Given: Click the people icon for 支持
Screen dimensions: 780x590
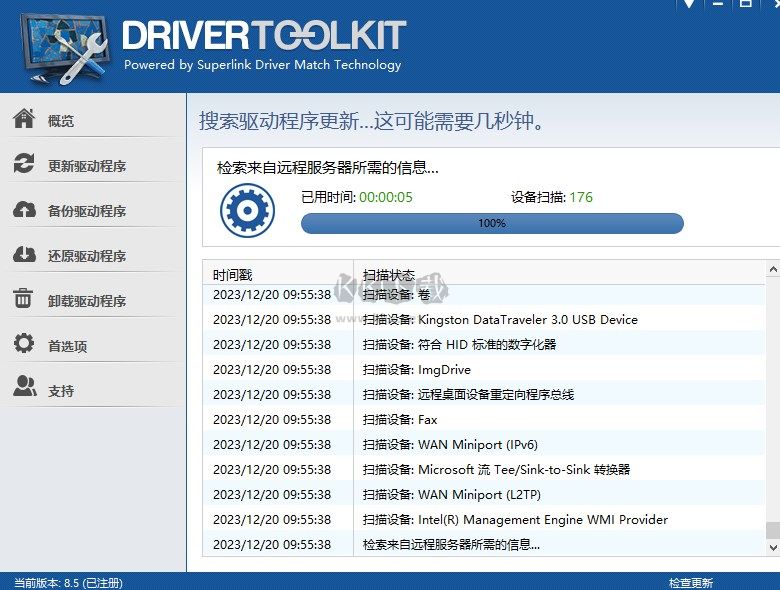Looking at the screenshot, I should click(24, 387).
